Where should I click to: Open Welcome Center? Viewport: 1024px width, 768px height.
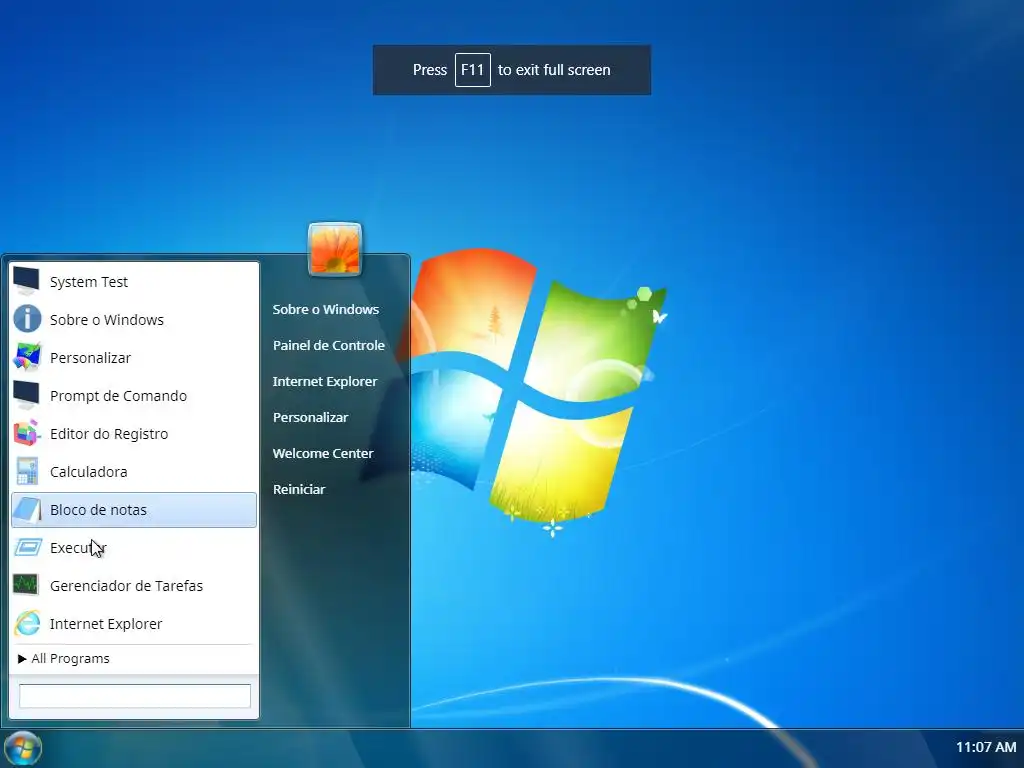(x=323, y=453)
